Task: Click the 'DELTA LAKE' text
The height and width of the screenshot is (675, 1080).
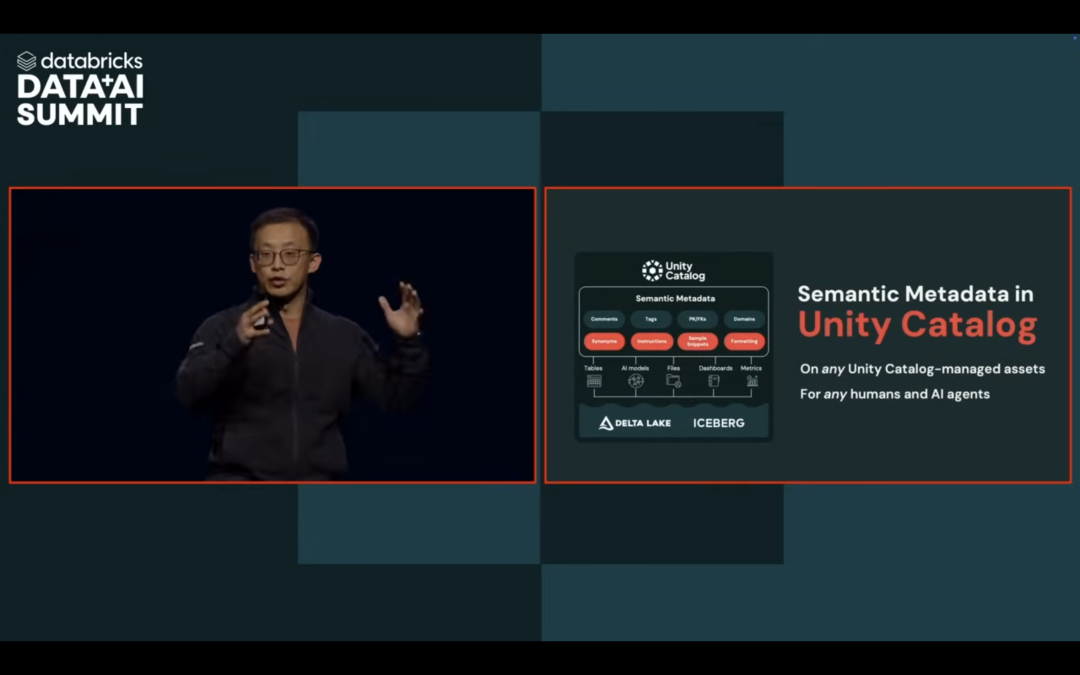Action: tap(643, 423)
